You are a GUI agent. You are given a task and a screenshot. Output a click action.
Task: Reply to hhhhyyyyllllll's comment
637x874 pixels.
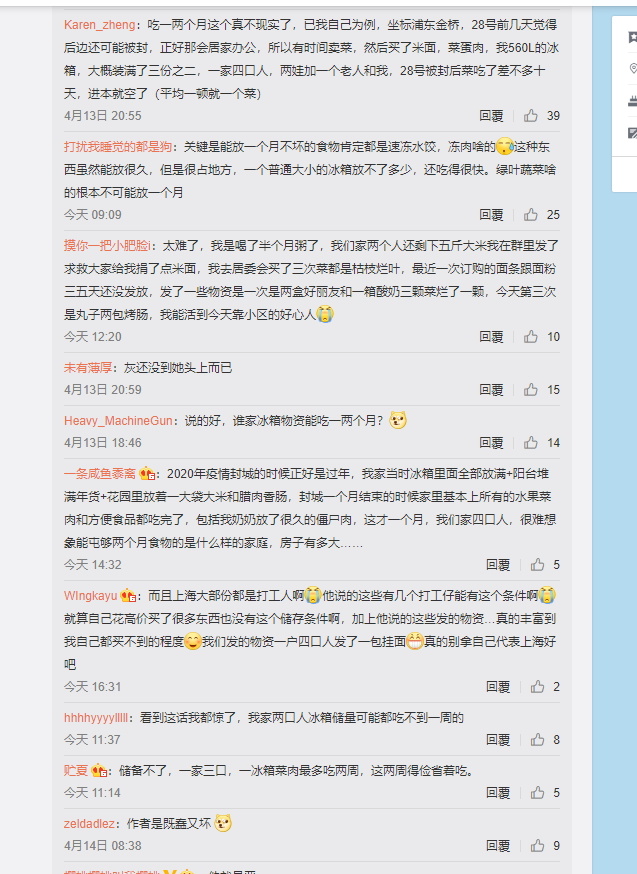click(498, 740)
